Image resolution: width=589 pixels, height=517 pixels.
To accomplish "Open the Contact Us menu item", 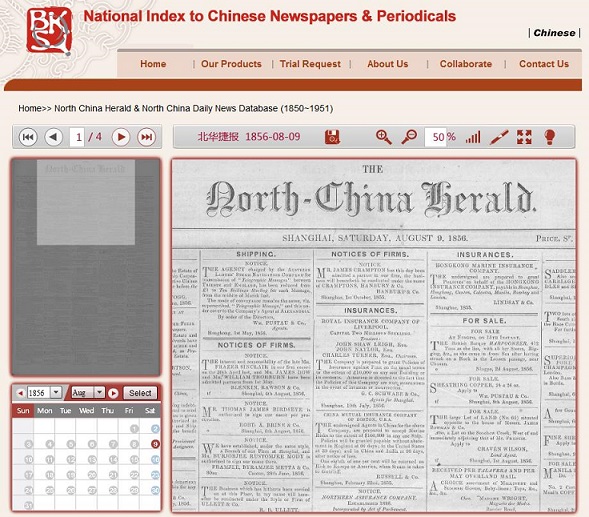I will (x=544, y=64).
